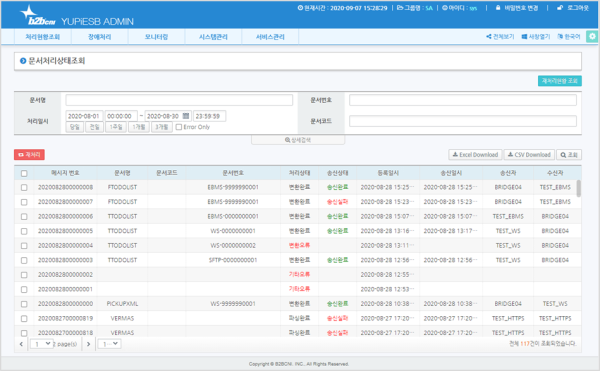Click the CSV Download button
The image size is (600, 371).
[529, 155]
